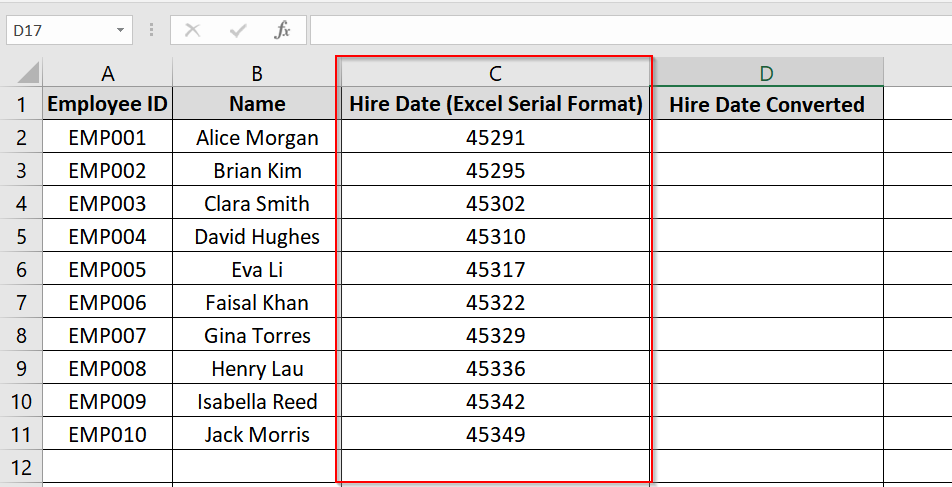This screenshot has width=952, height=487.
Task: Select cell containing EMP005
Action: click(x=107, y=268)
